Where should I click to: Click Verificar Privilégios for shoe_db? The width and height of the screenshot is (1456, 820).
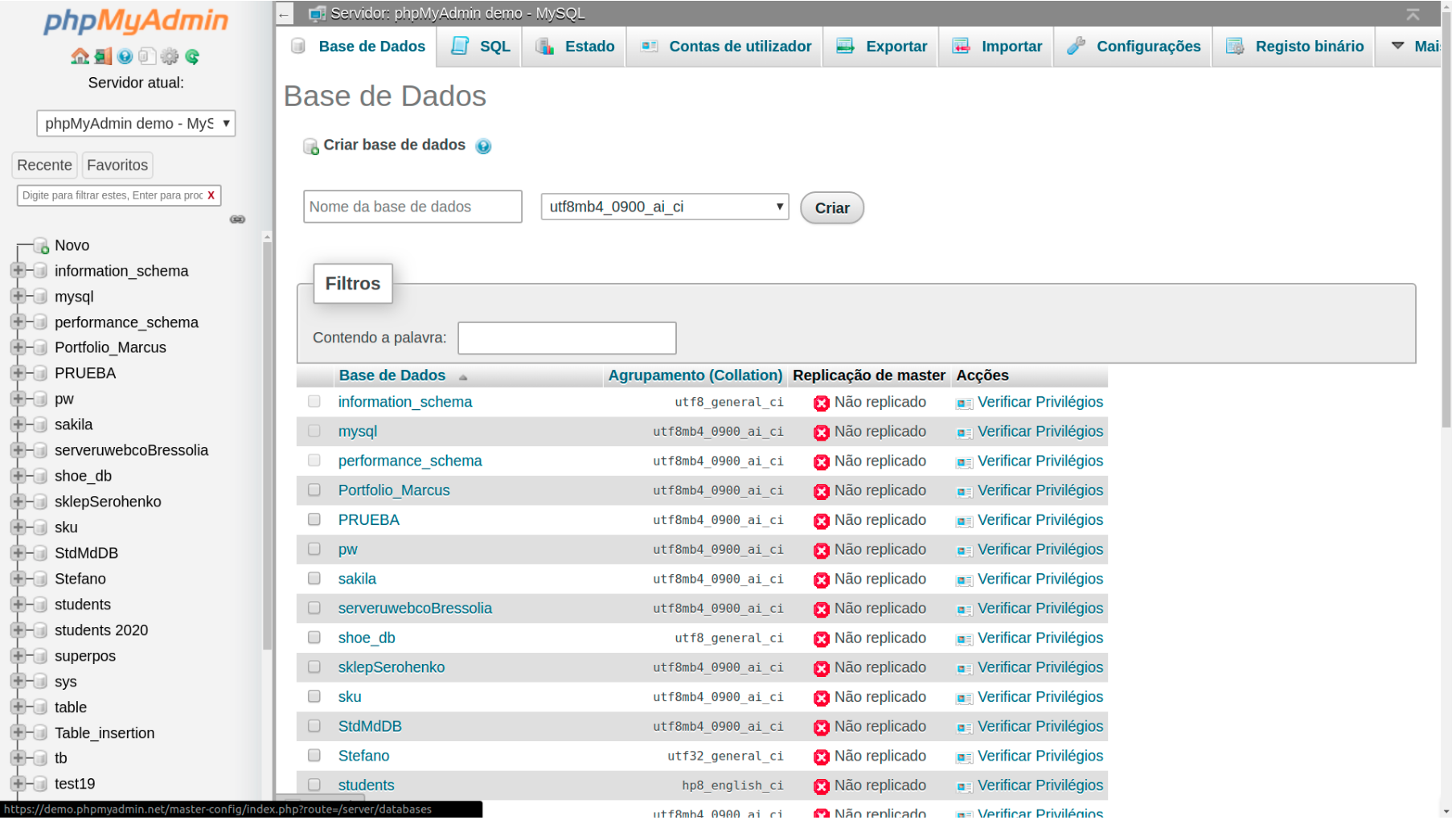[x=1041, y=638]
